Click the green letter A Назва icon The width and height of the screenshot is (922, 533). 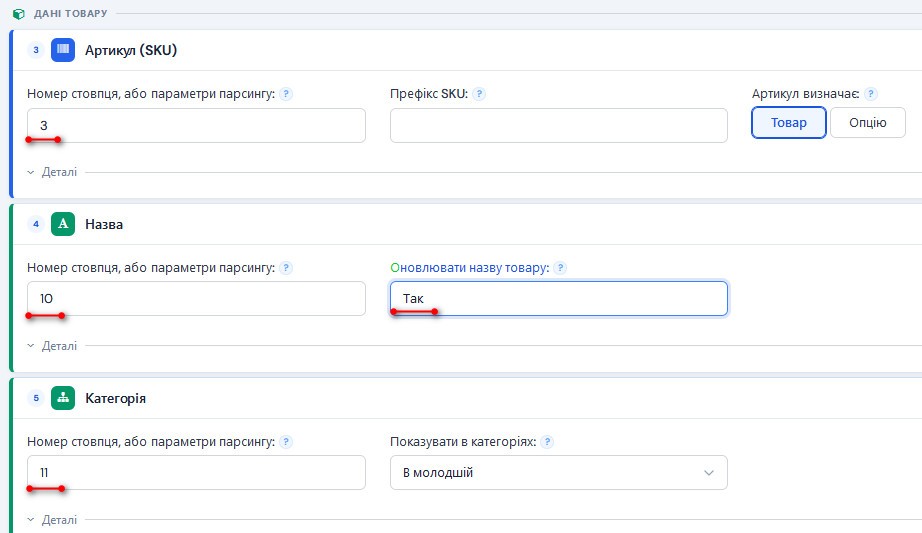63,224
